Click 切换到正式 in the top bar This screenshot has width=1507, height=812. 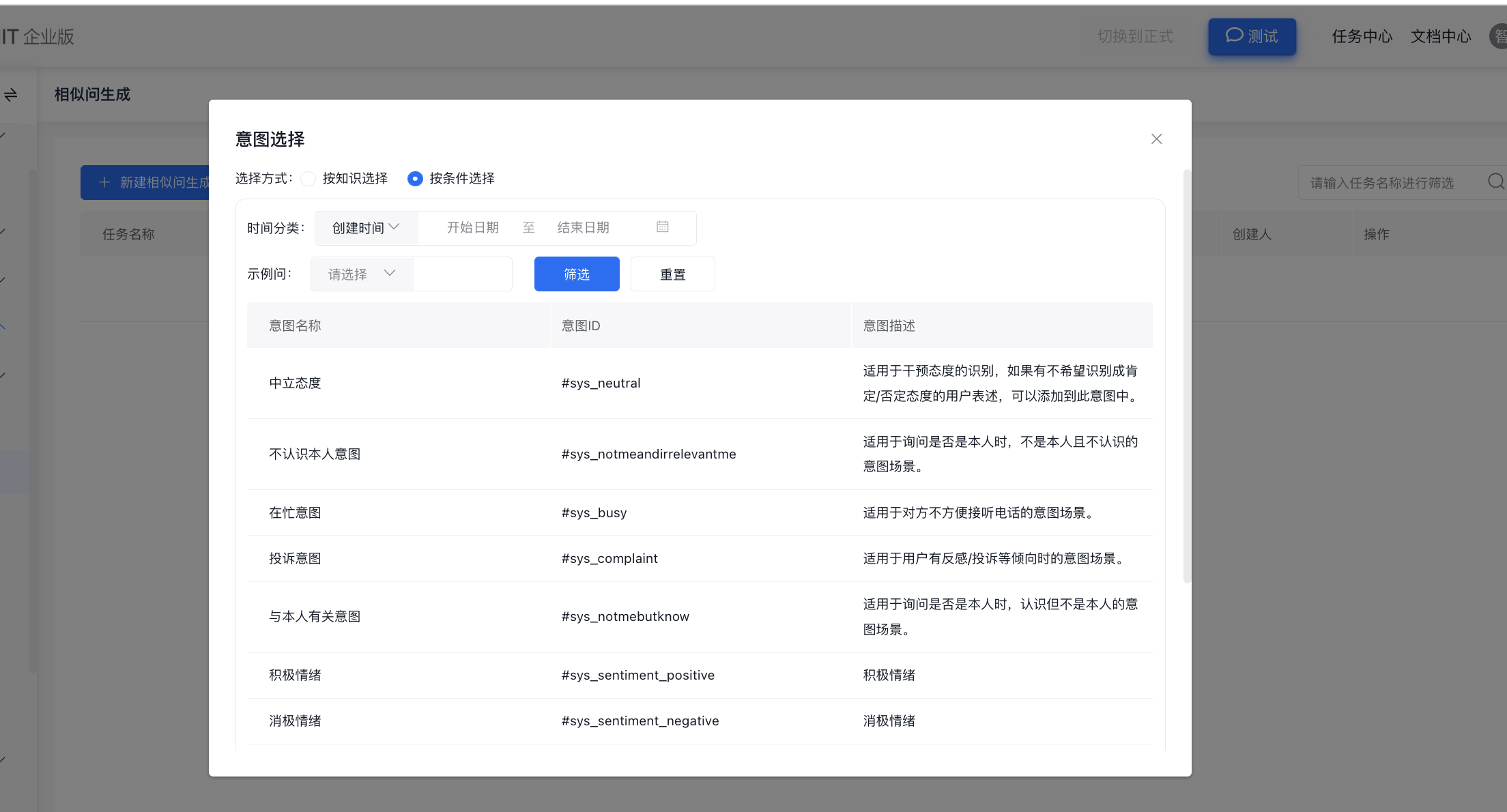point(1135,36)
